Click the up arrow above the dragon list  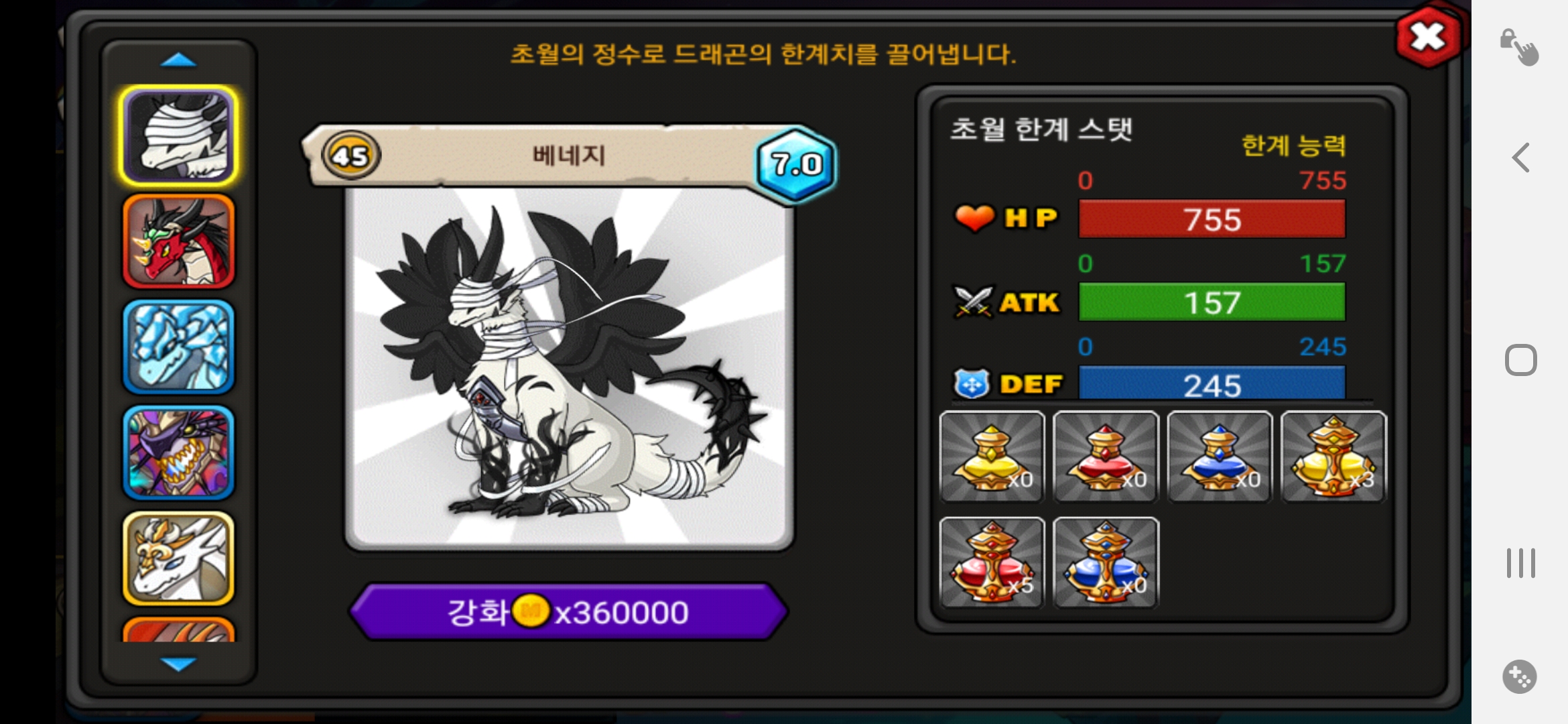tap(178, 60)
